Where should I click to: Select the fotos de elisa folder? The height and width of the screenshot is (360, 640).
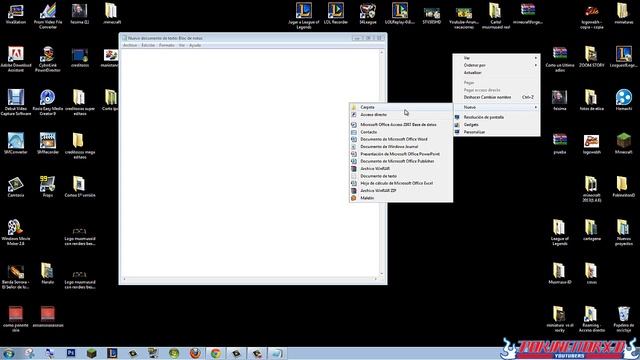[x=591, y=100]
